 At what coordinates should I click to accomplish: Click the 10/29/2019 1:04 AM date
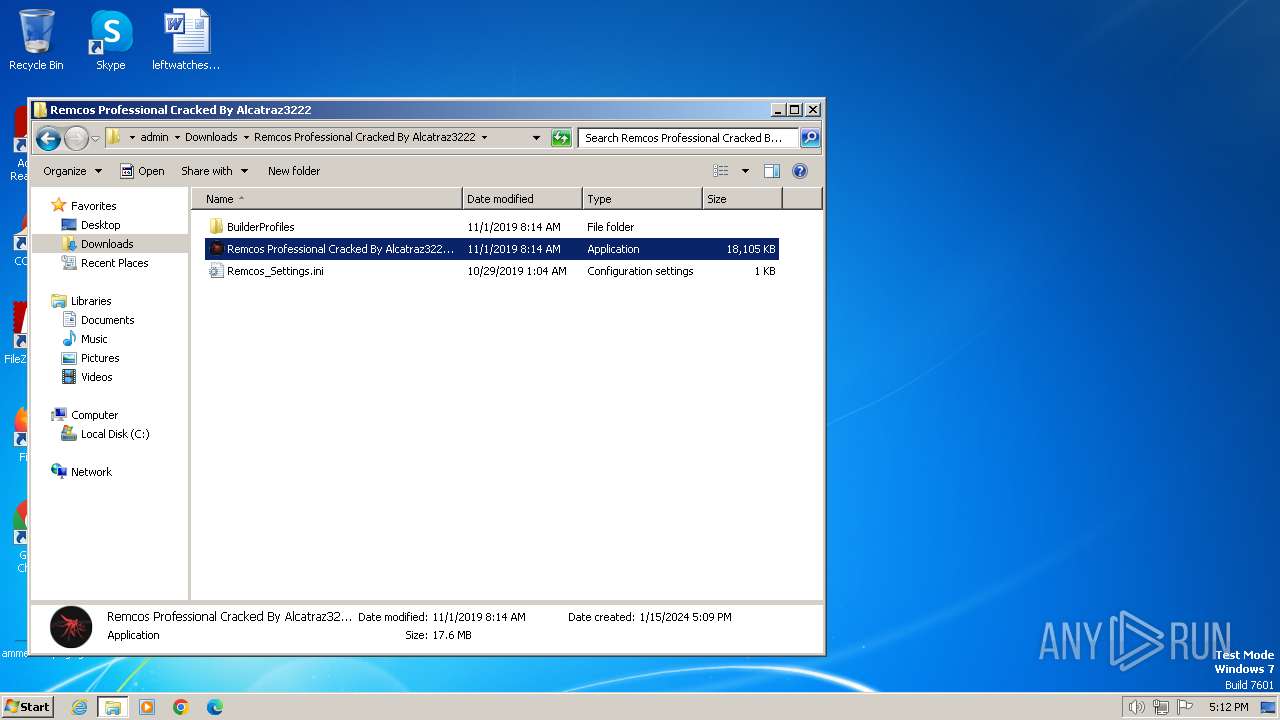click(516, 271)
